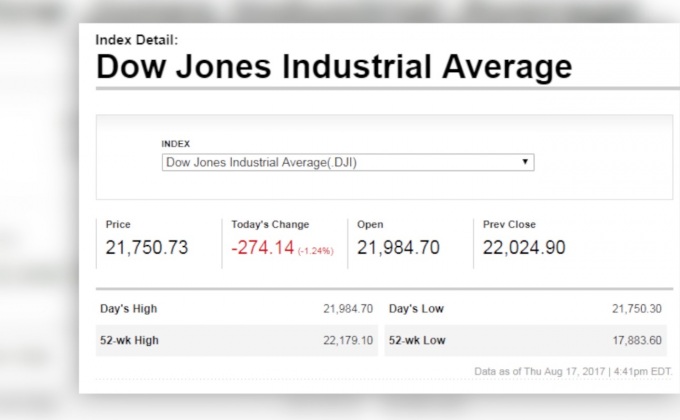Click the Dow Jones Industrial Average page heading
The height and width of the screenshot is (420, 680).
click(334, 68)
